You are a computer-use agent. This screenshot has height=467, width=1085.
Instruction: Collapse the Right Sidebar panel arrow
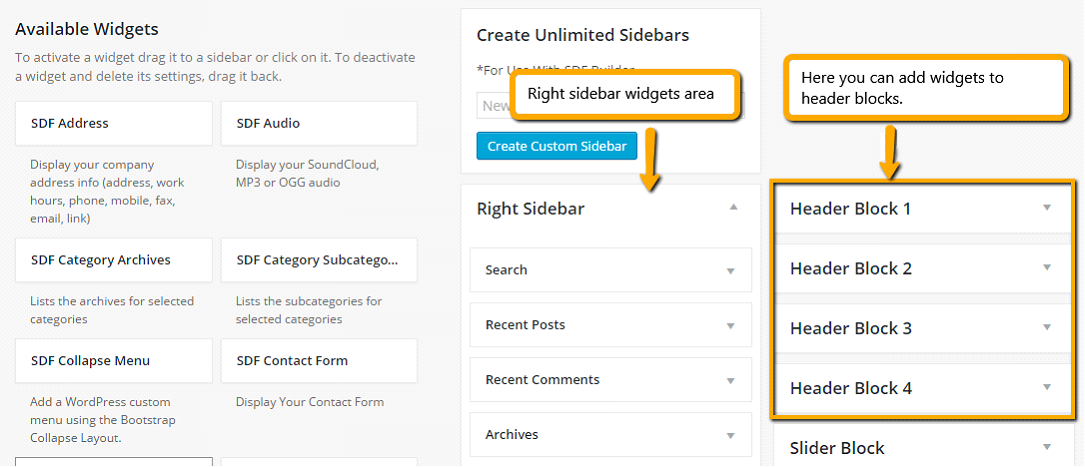(733, 207)
